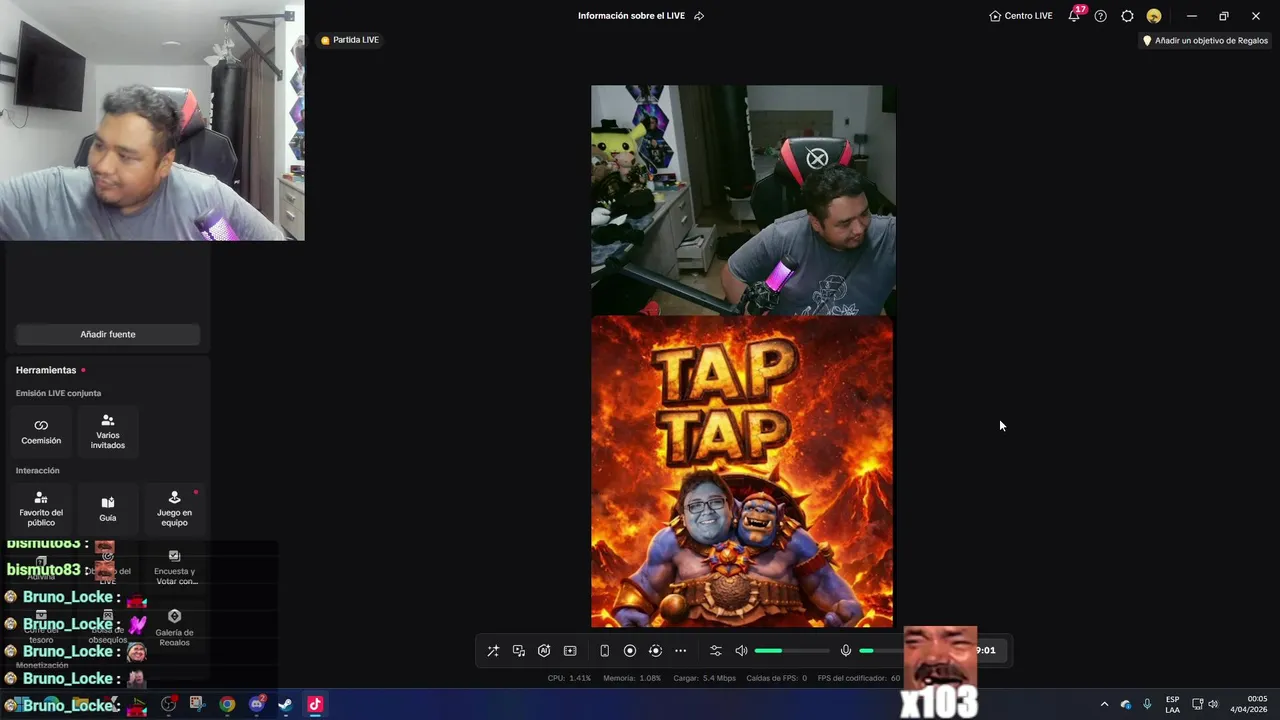
Task: Open Encuesta y Votar tool
Action: pyautogui.click(x=174, y=569)
